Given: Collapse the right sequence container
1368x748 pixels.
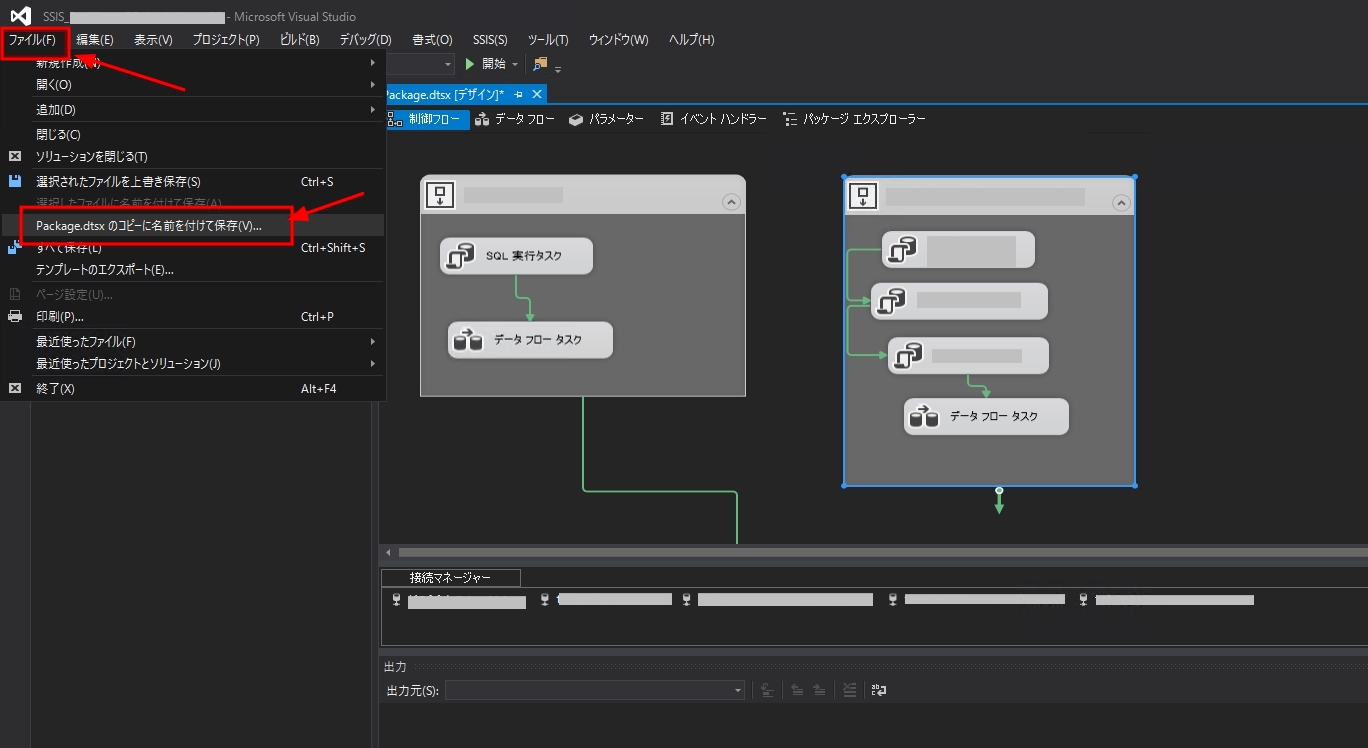Looking at the screenshot, I should (1121, 203).
